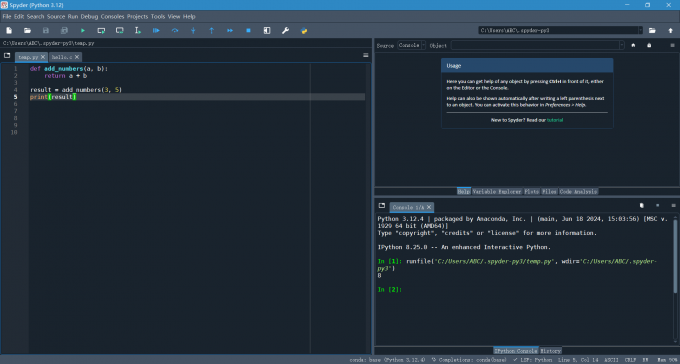Select the IPython Console bottom tab
Screen dimensions: 680x364
[x=516, y=351]
